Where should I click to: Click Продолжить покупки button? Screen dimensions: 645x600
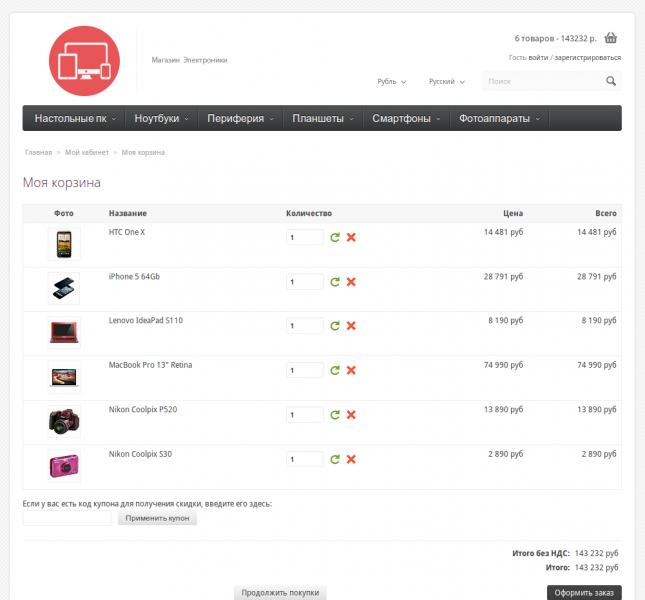280,593
